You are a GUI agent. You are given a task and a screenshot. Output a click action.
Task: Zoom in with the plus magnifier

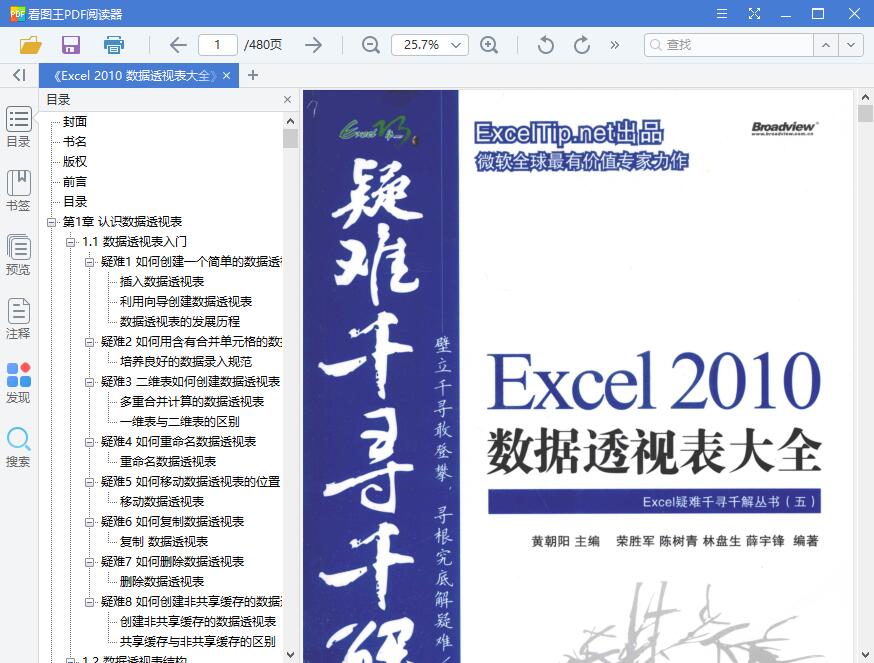click(x=489, y=45)
